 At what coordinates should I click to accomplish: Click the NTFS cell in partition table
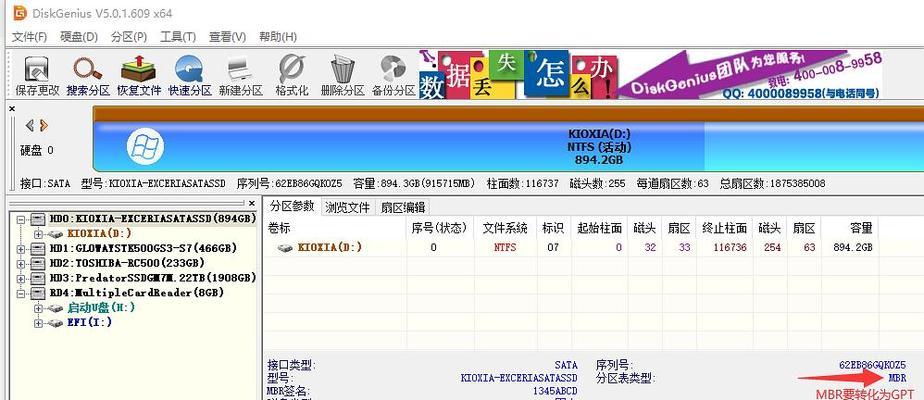point(505,248)
